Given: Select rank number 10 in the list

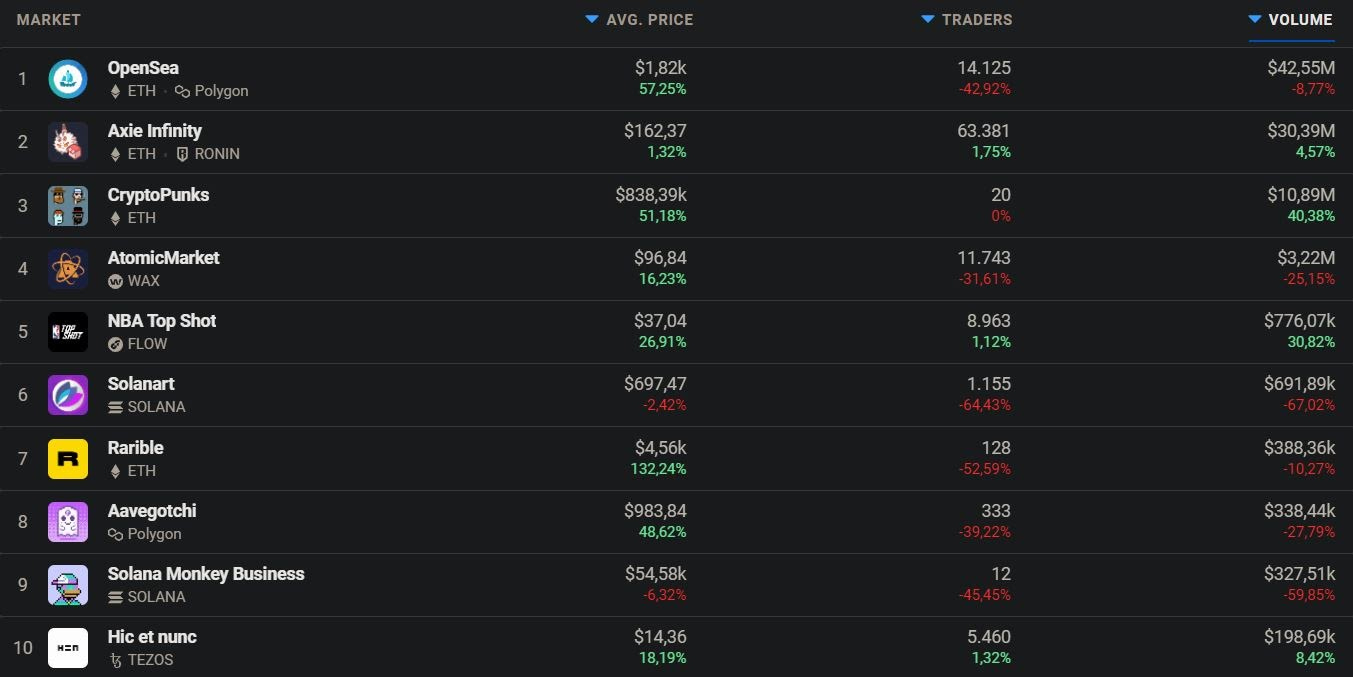Looking at the screenshot, I should coord(23,648).
